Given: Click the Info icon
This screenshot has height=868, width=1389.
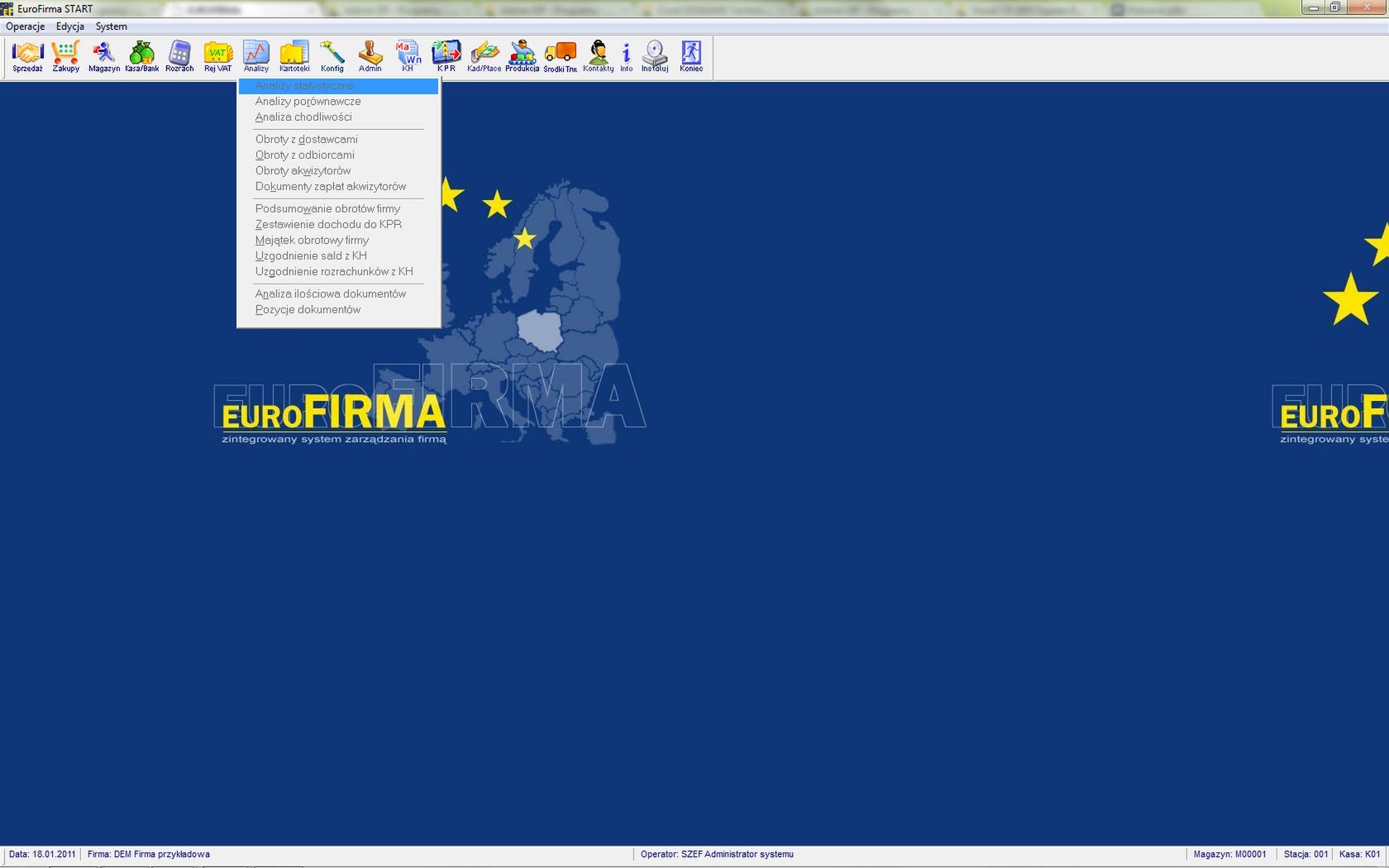Looking at the screenshot, I should click(627, 56).
